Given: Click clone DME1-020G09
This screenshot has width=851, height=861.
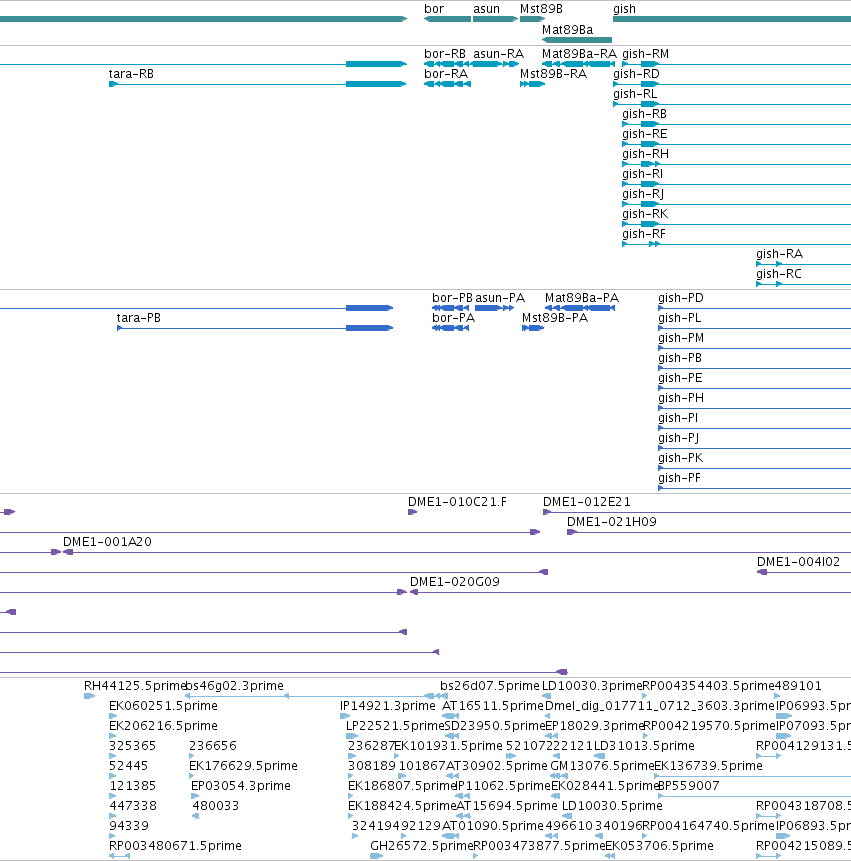Looking at the screenshot, I should pos(630,592).
